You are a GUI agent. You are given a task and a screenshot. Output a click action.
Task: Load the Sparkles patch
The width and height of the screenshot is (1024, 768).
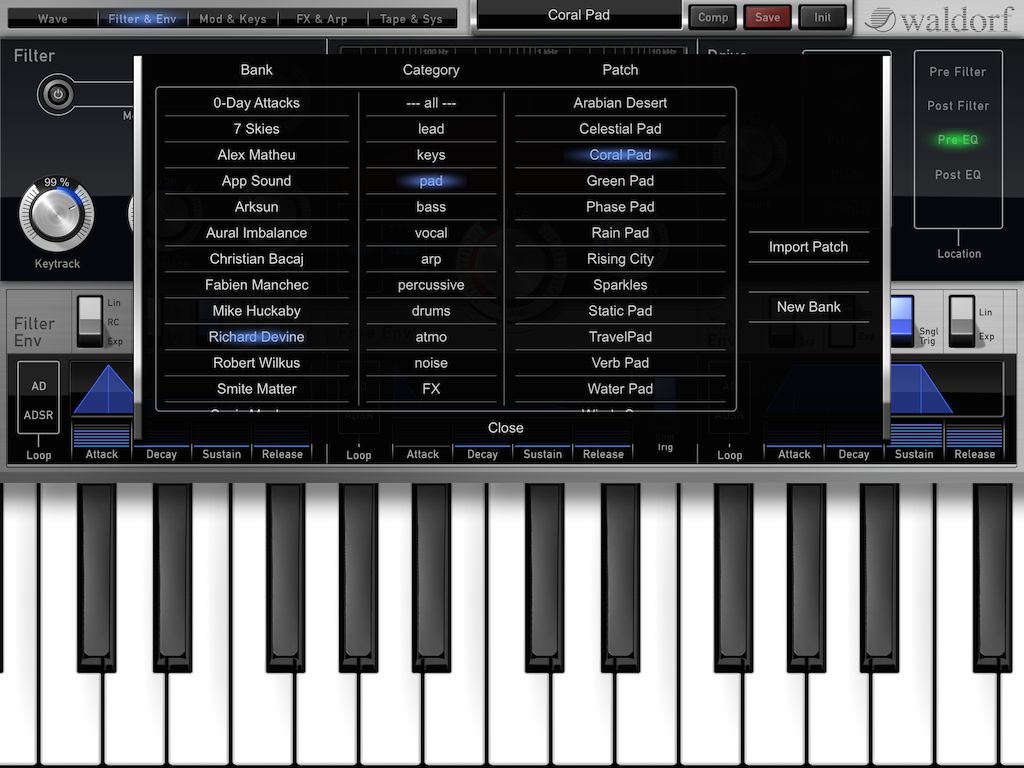(x=620, y=285)
